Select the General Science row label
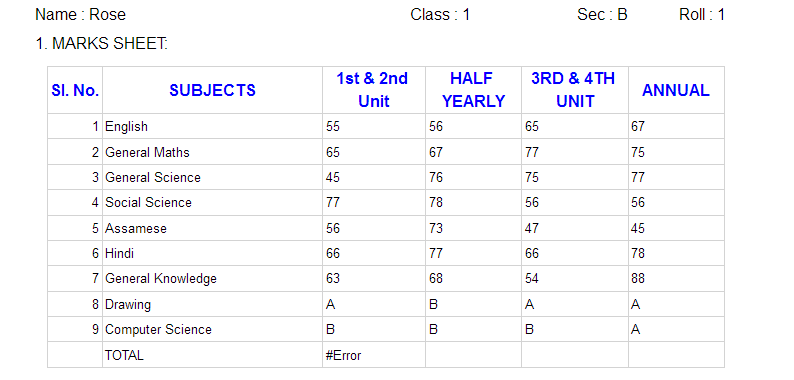The width and height of the screenshot is (794, 380). 212,177
